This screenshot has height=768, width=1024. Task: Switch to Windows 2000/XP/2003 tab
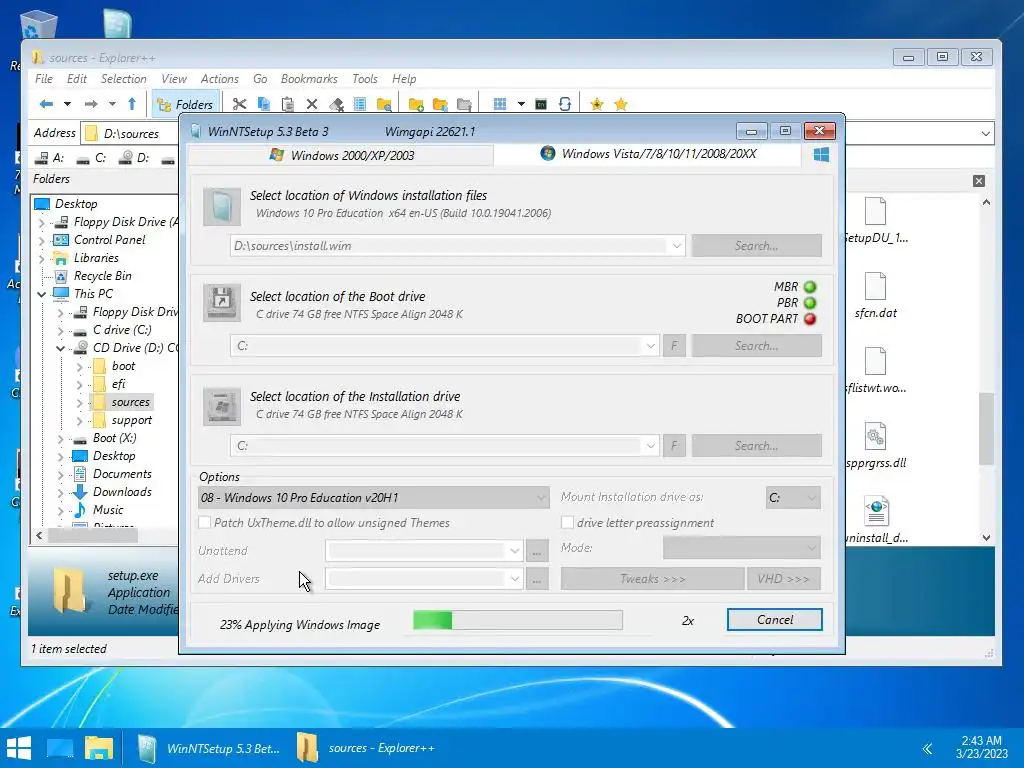[x=341, y=155]
